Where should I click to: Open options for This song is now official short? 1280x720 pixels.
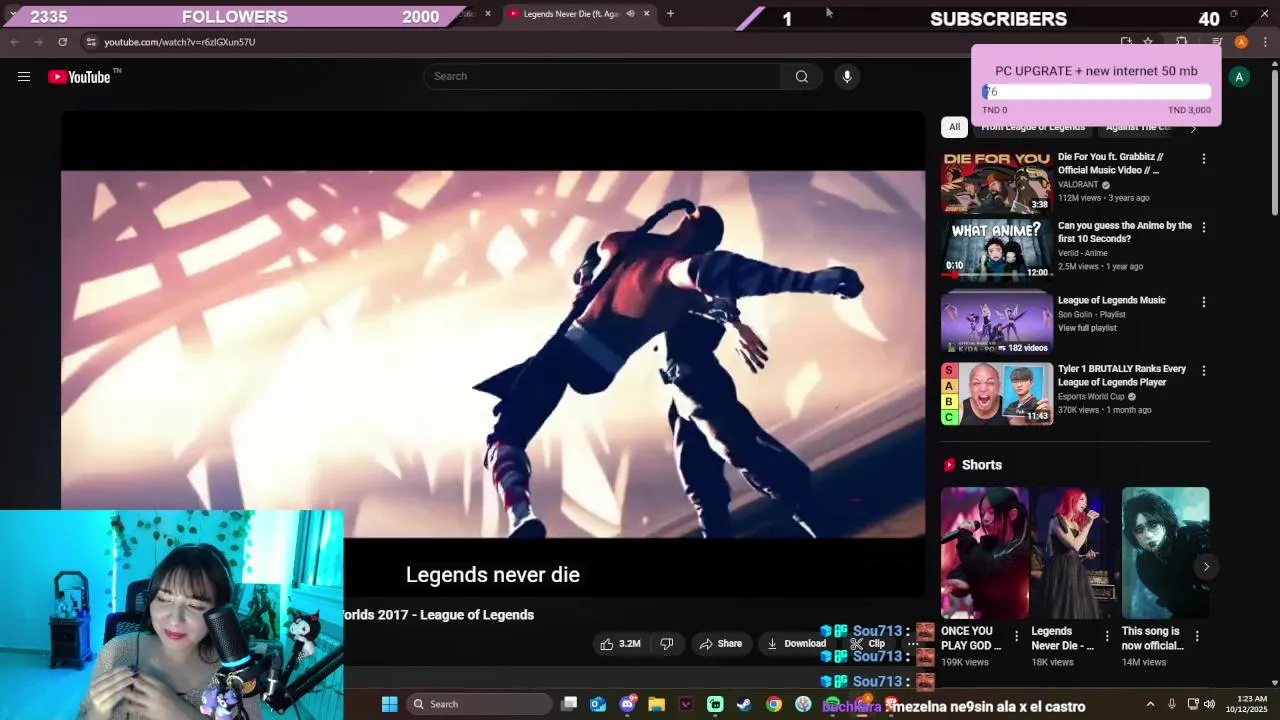tap(1197, 636)
